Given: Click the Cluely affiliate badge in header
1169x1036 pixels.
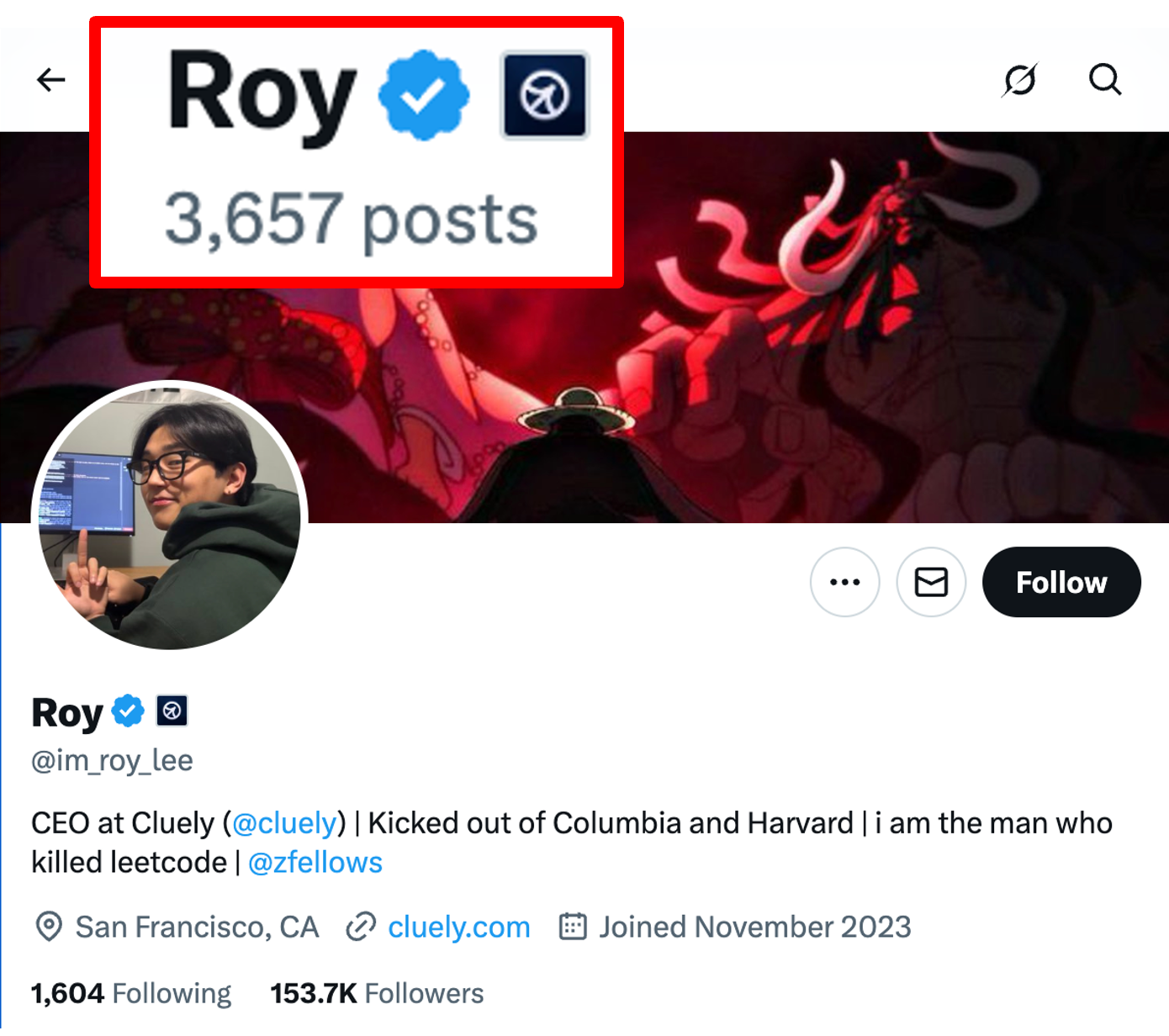Looking at the screenshot, I should coord(545,95).
